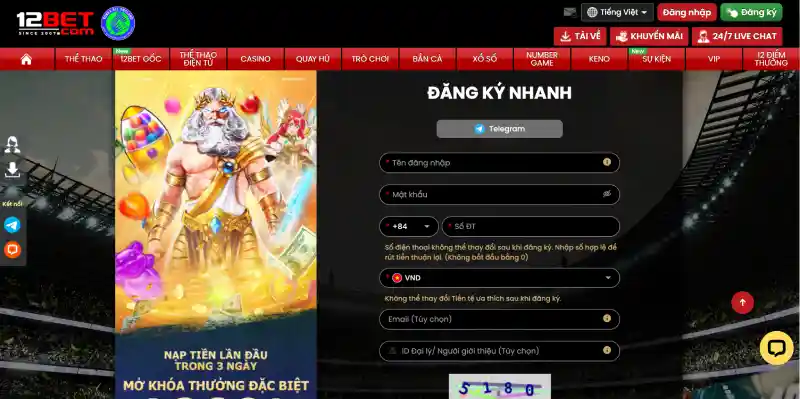Click the round blue badge logo
This screenshot has height=399, width=800.
(118, 23)
